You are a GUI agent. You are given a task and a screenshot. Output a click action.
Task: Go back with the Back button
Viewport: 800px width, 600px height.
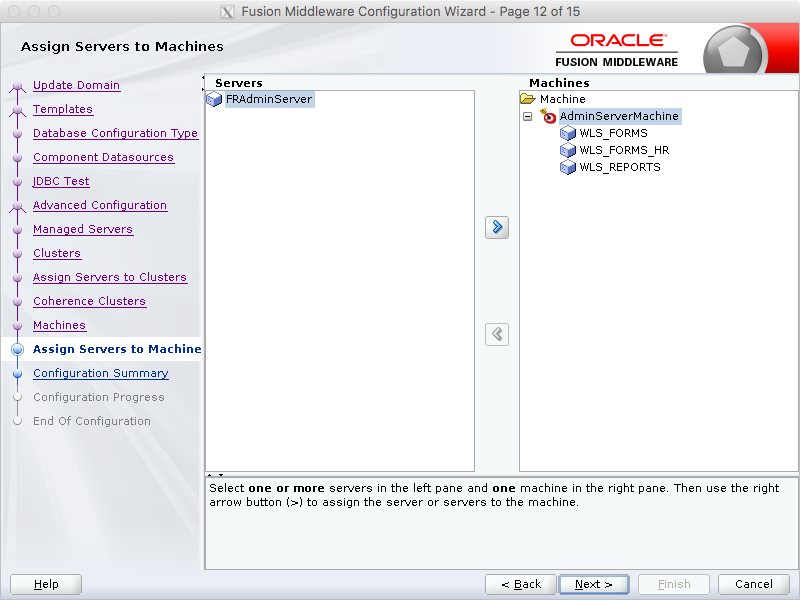tap(520, 584)
